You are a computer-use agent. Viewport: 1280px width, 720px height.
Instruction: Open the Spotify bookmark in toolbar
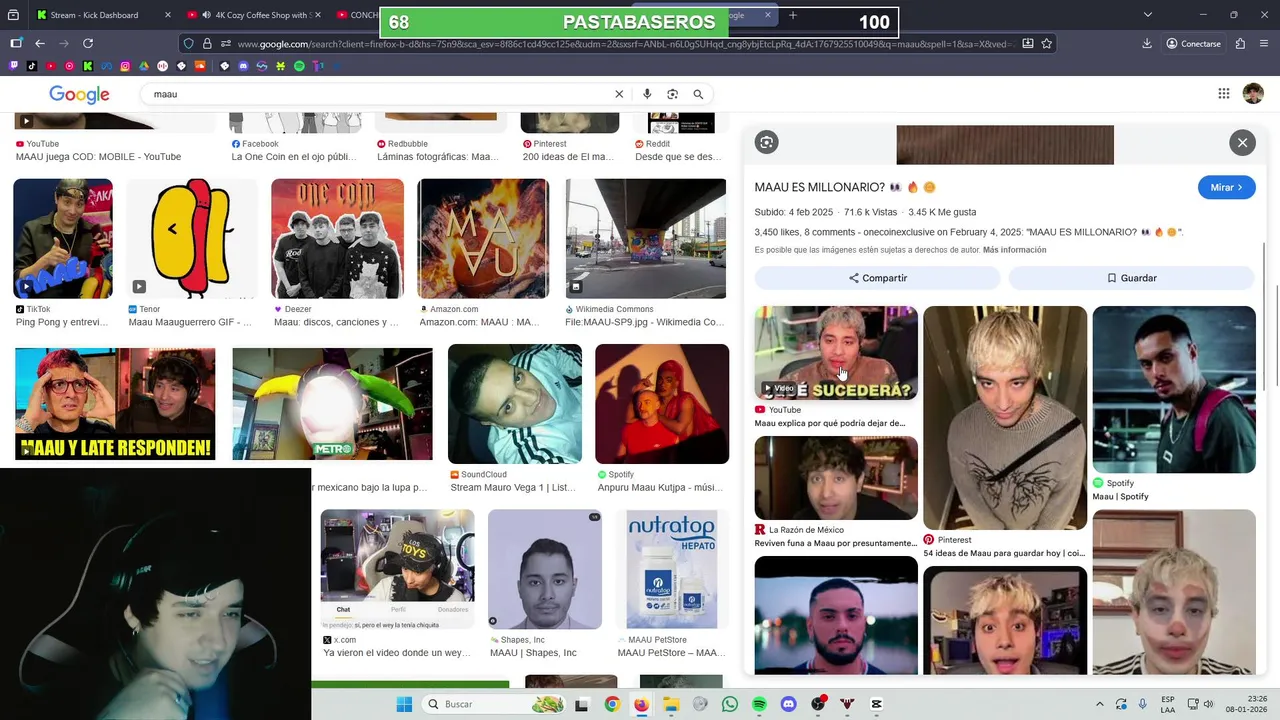tap(299, 66)
